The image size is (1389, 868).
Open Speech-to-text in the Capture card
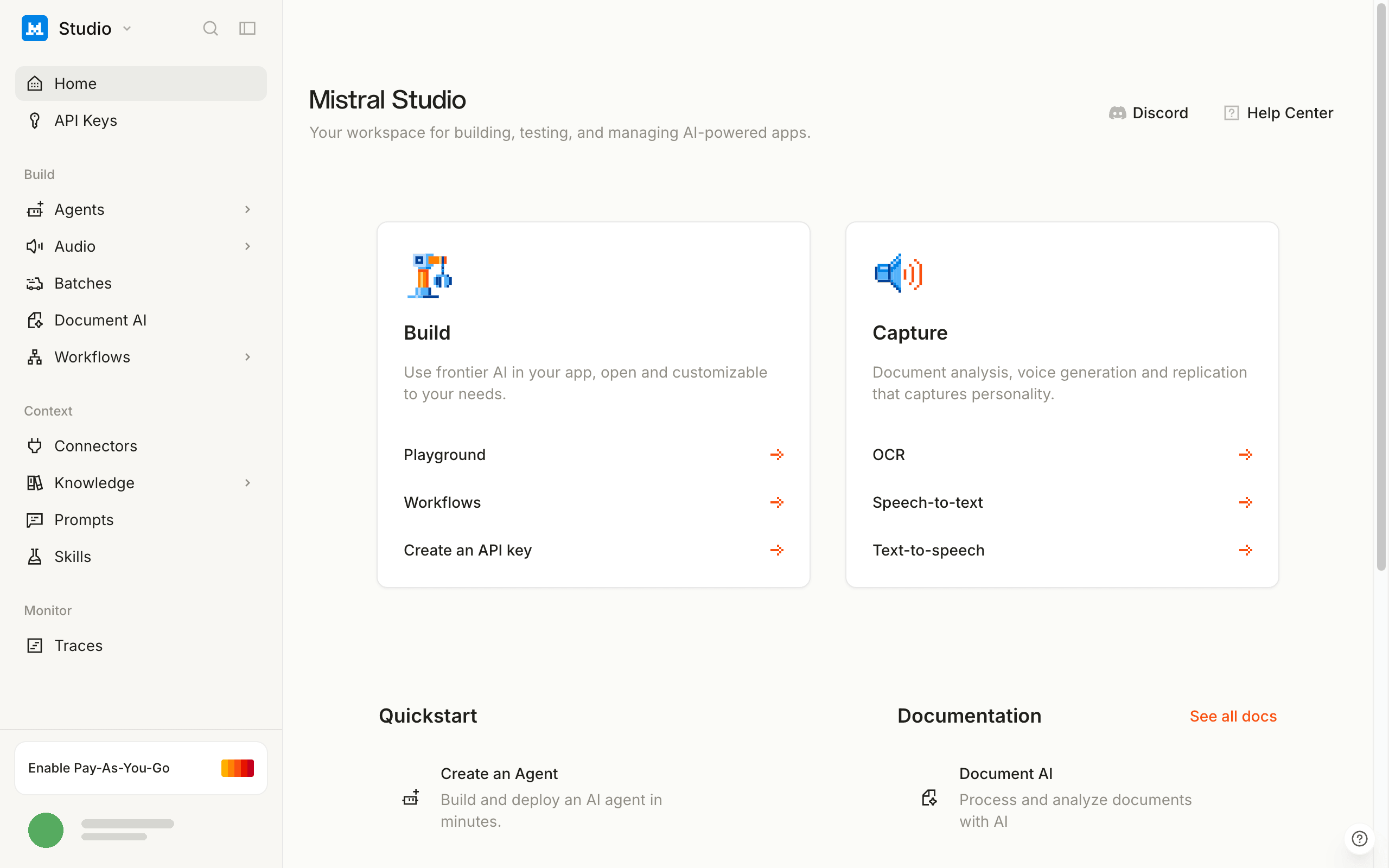(1062, 502)
